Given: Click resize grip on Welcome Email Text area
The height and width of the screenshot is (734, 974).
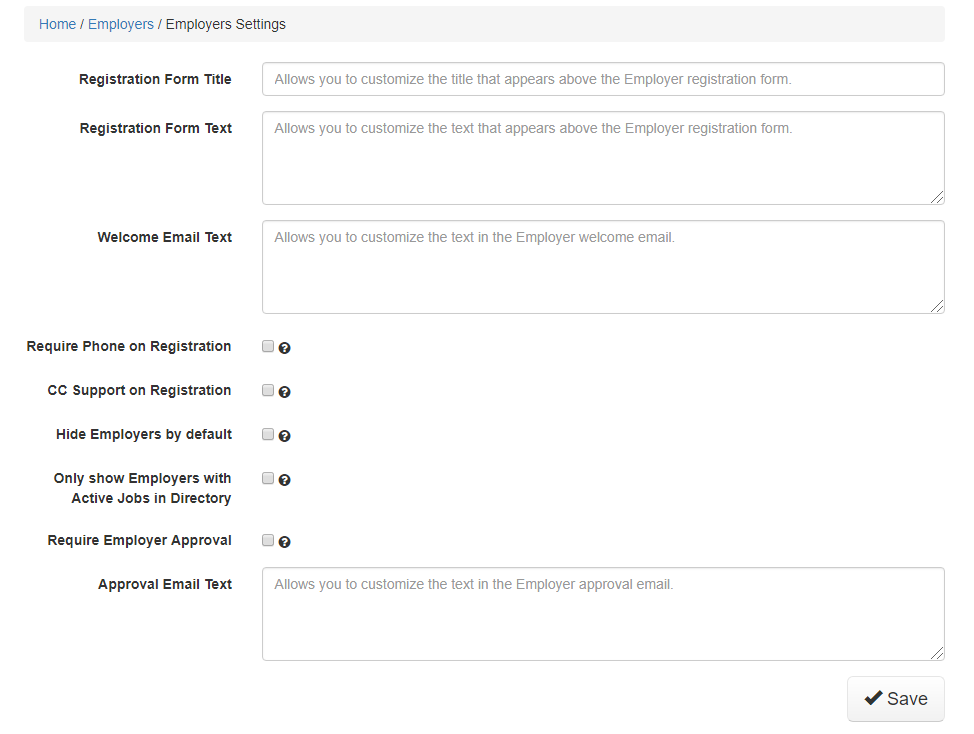Looking at the screenshot, I should point(937,307).
